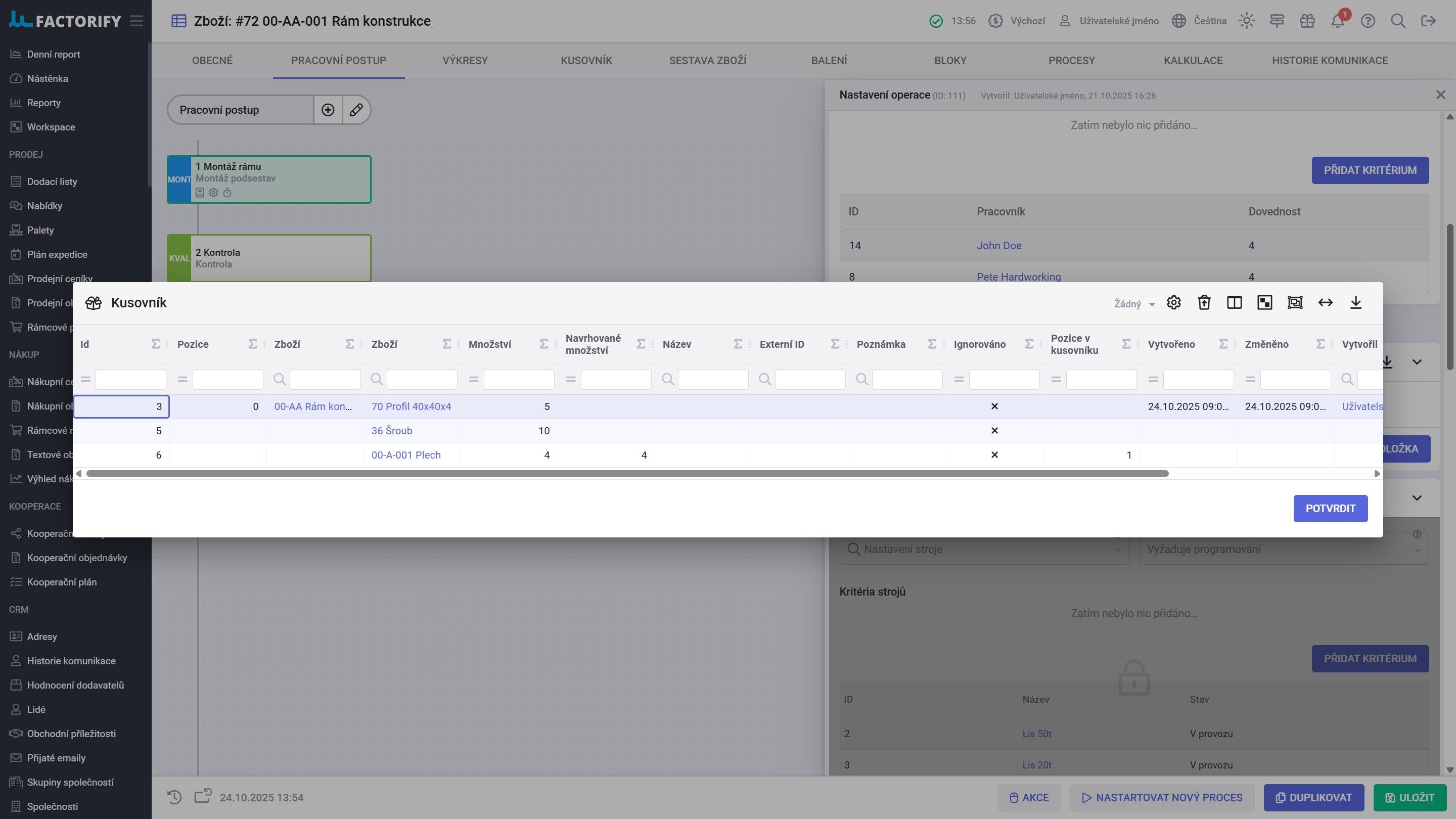Click the Kusovník horizontal scrollbar

pos(627,474)
